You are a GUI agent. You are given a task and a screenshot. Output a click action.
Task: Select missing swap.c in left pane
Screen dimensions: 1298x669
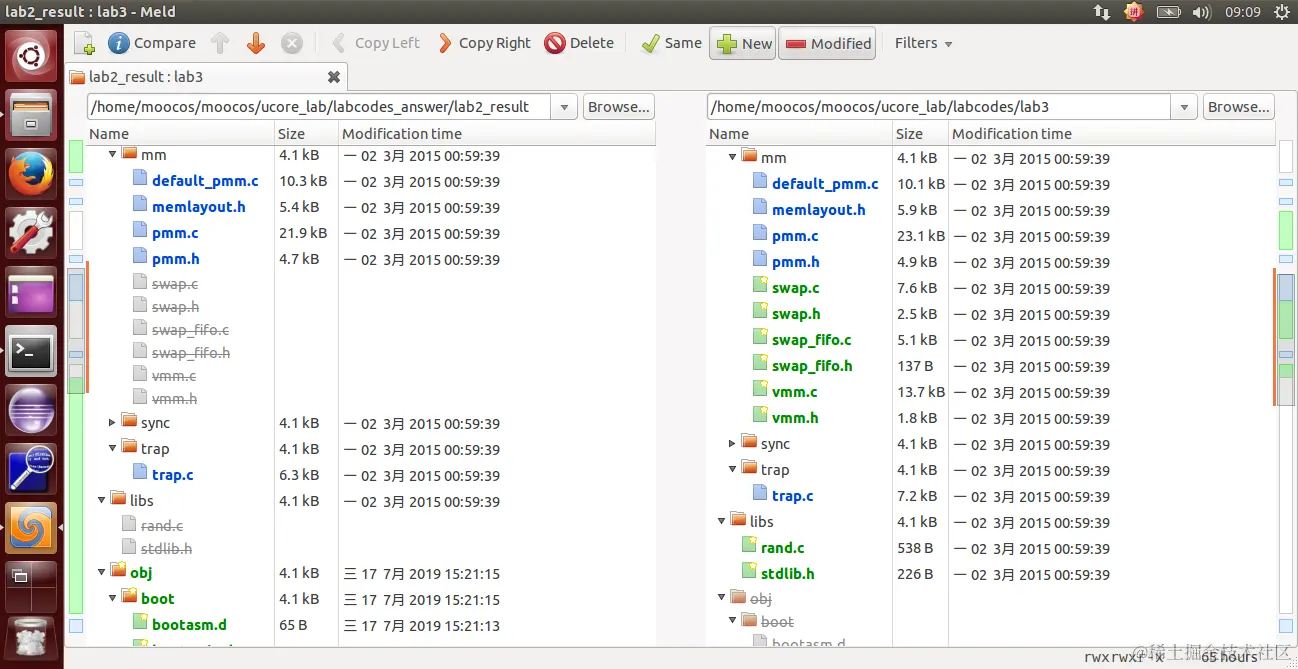pyautogui.click(x=175, y=284)
